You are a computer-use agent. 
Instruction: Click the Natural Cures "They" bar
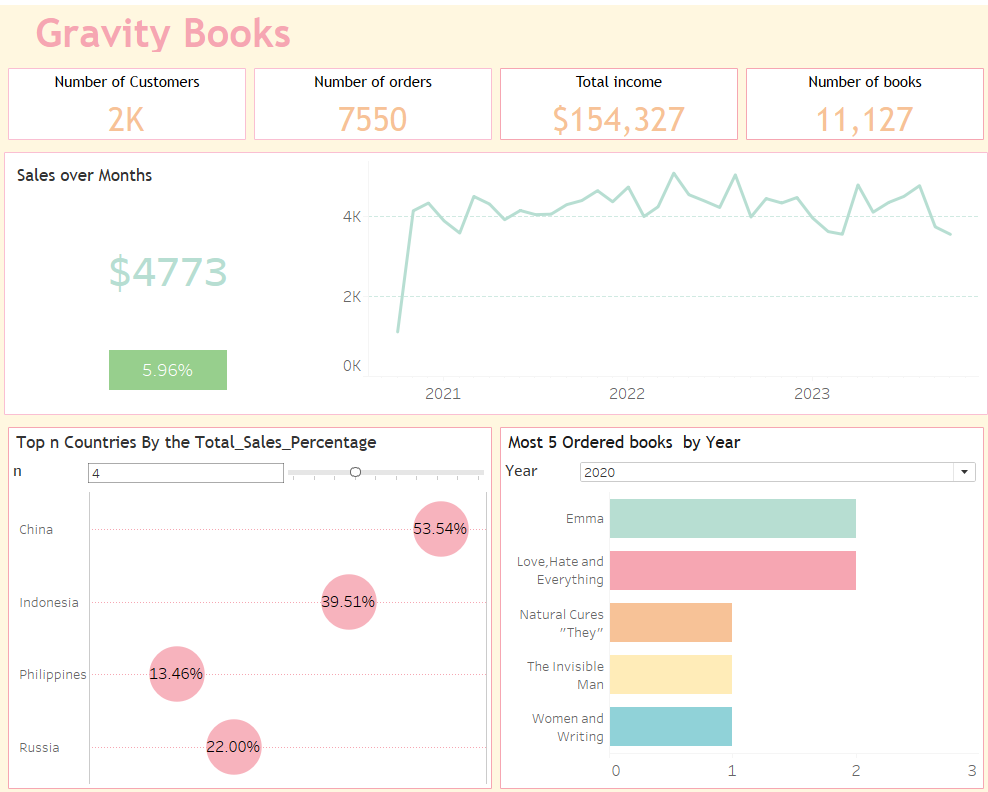click(671, 622)
